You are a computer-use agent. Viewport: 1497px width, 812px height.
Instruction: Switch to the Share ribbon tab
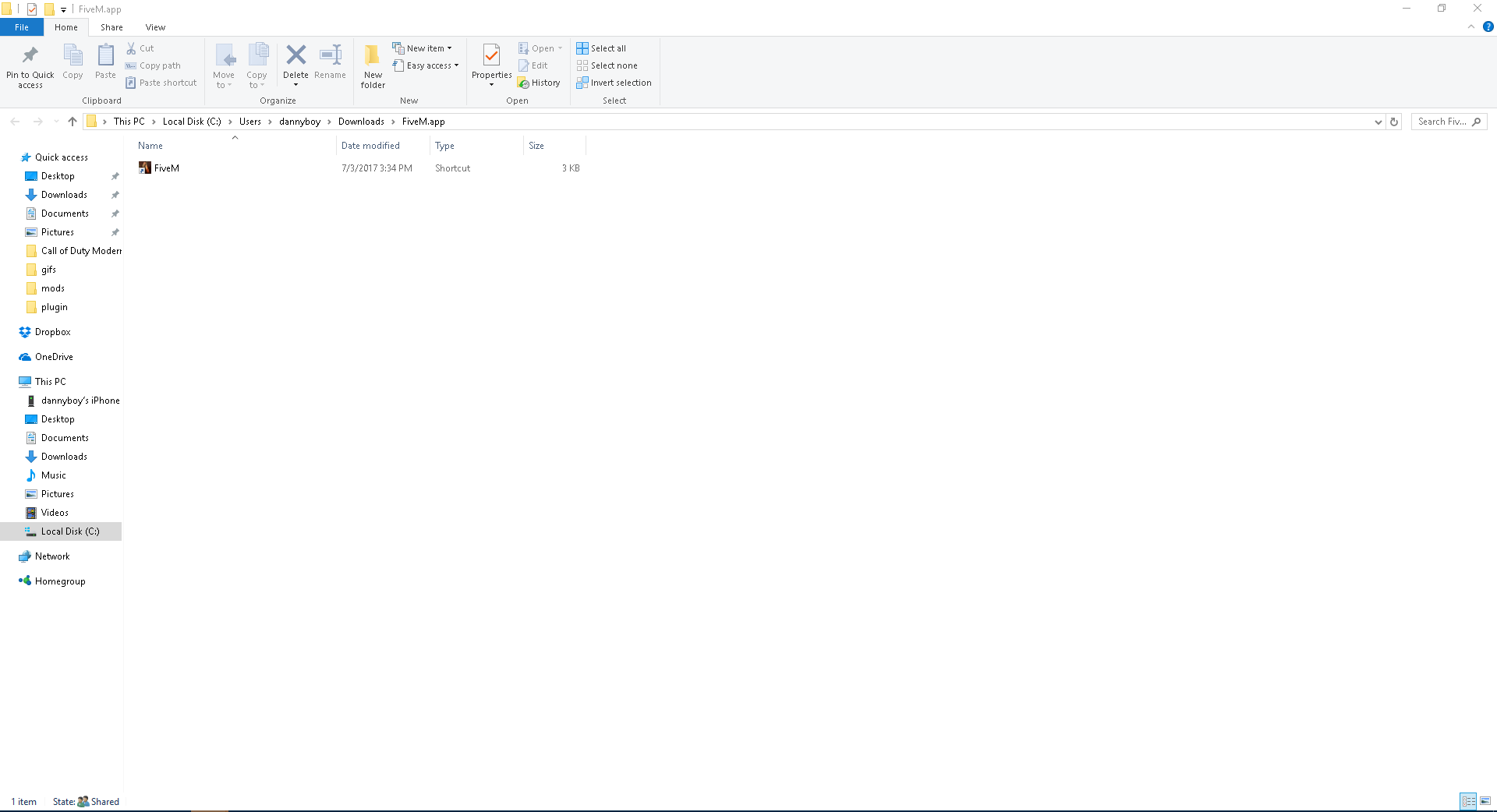point(111,27)
